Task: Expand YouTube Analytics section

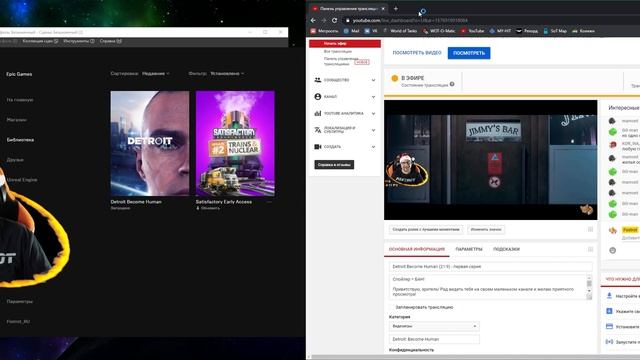Action: 345,113
